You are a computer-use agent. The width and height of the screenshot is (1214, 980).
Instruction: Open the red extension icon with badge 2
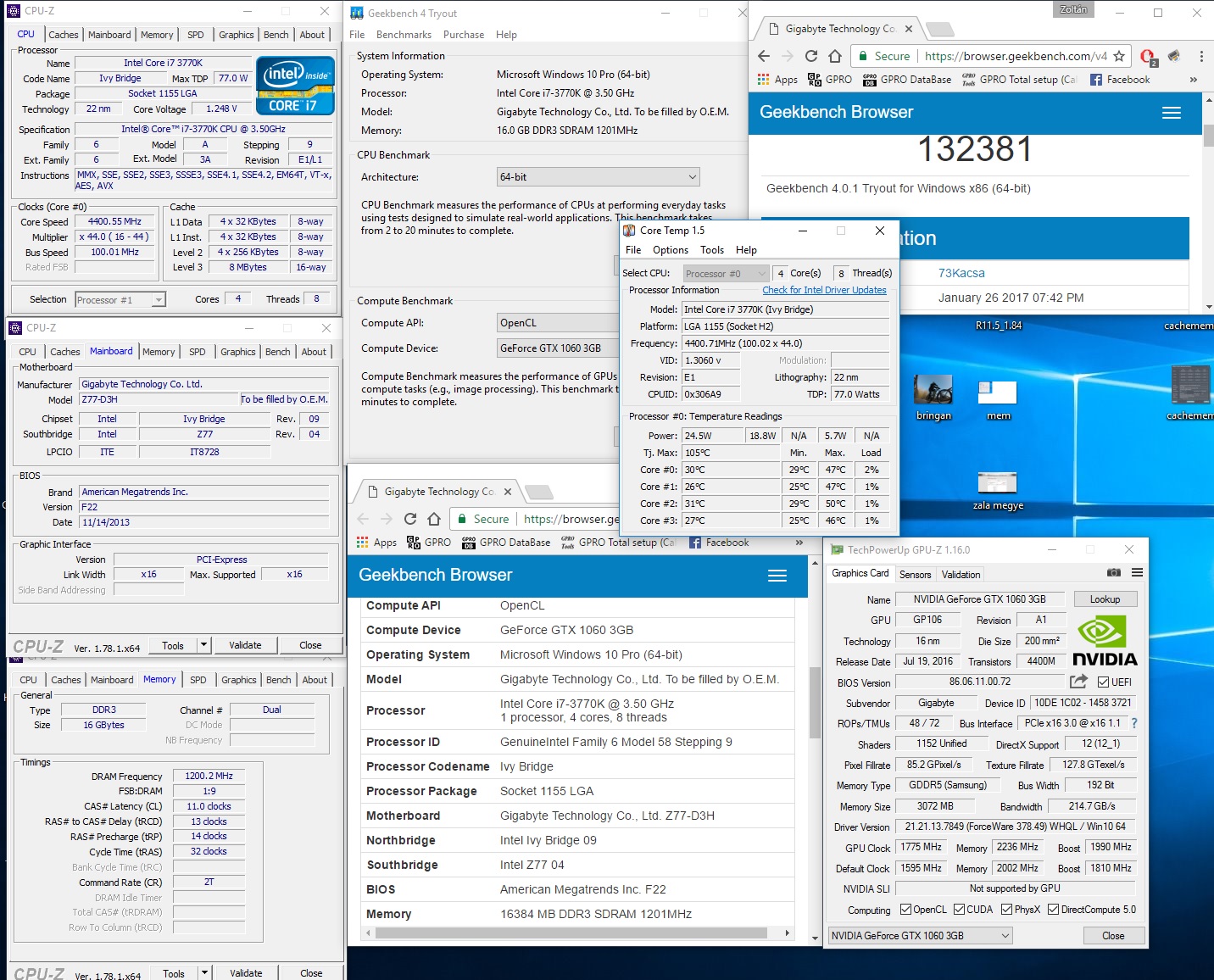pyautogui.click(x=1148, y=57)
